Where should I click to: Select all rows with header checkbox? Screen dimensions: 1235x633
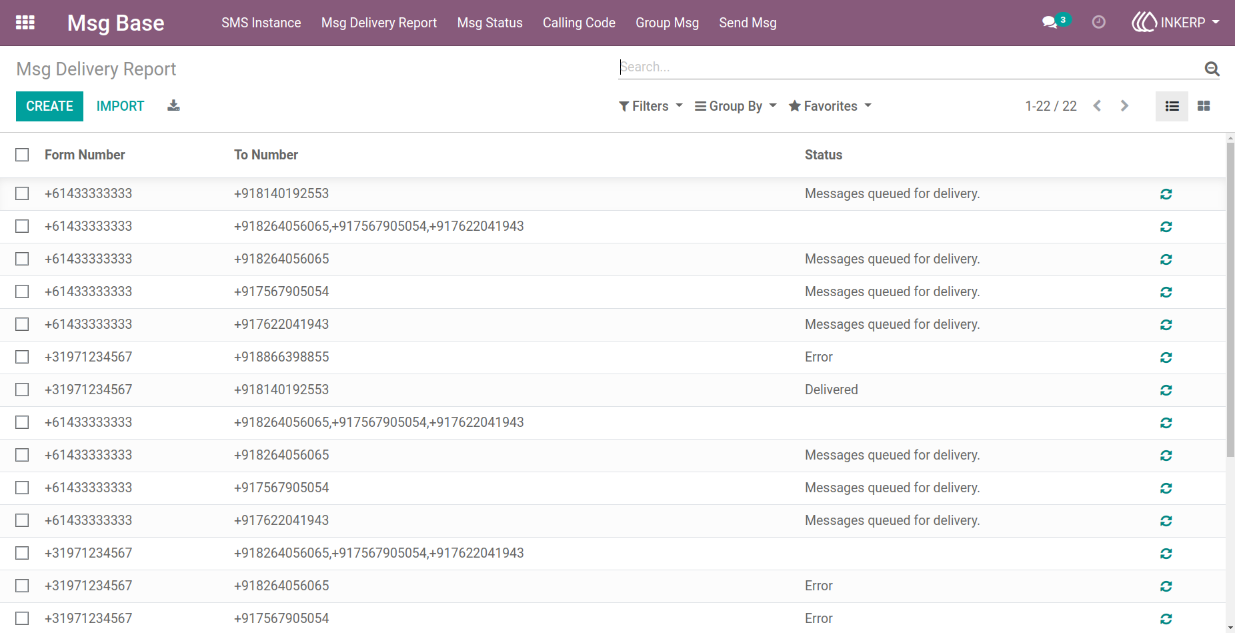click(22, 155)
